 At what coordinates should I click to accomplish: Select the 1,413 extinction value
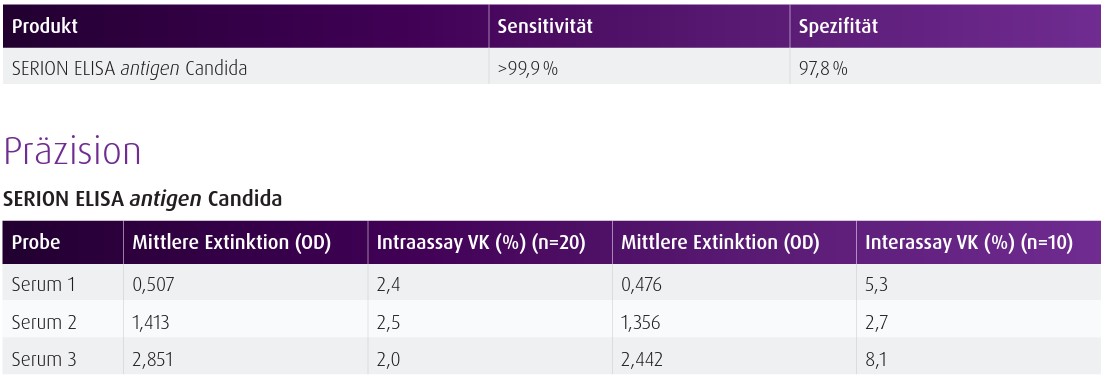151,323
